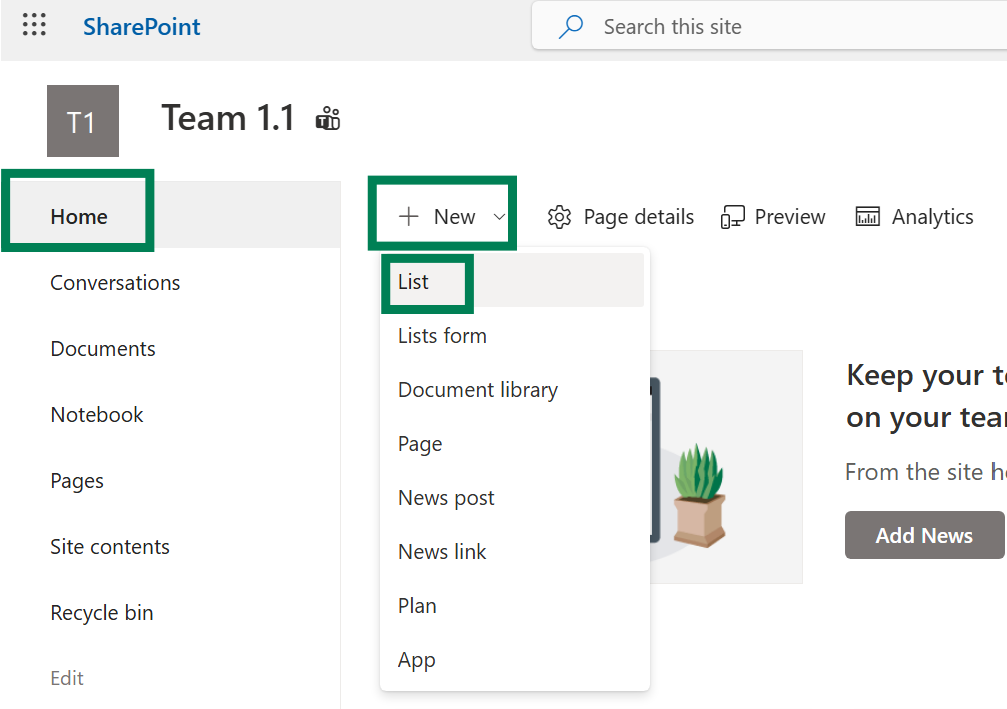Click the Preview devices icon
1007x709 pixels.
tap(732, 217)
